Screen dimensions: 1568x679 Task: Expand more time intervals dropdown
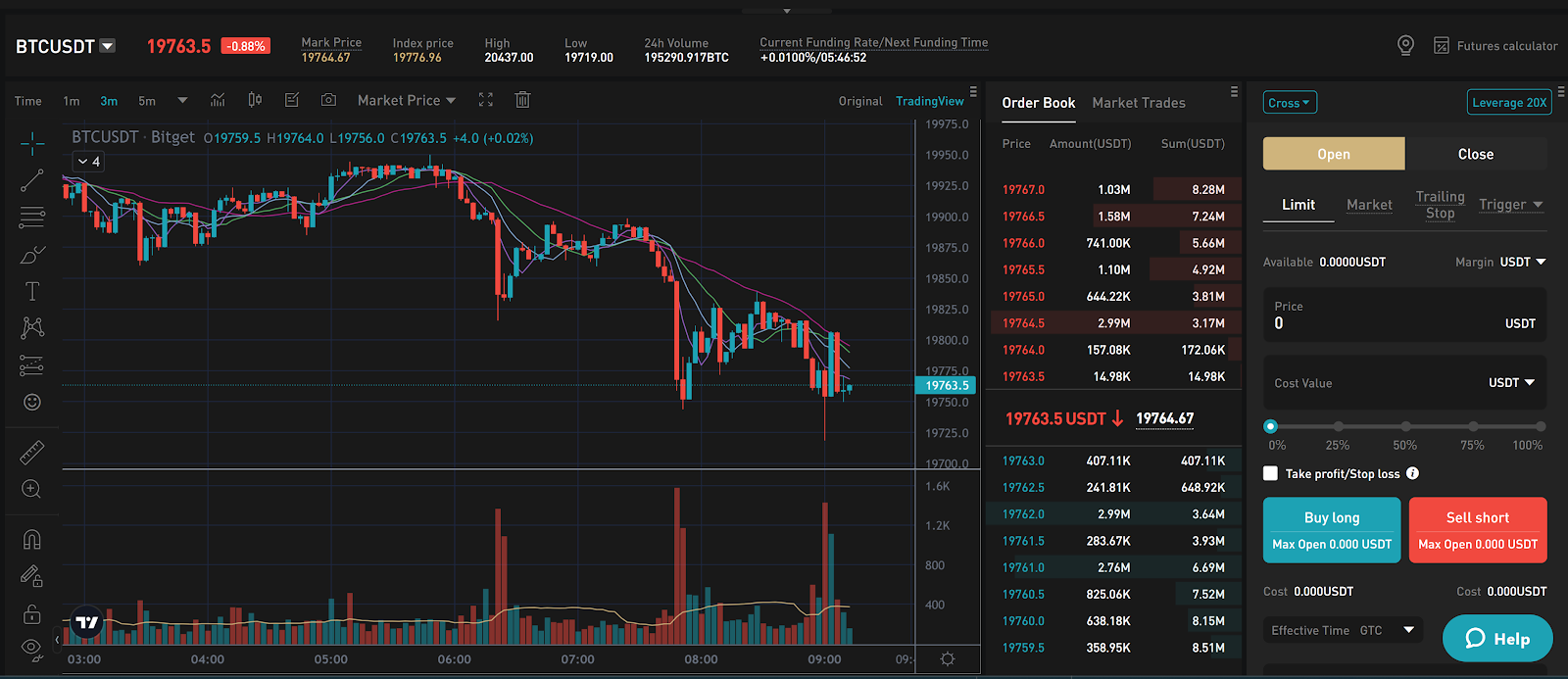pyautogui.click(x=182, y=100)
